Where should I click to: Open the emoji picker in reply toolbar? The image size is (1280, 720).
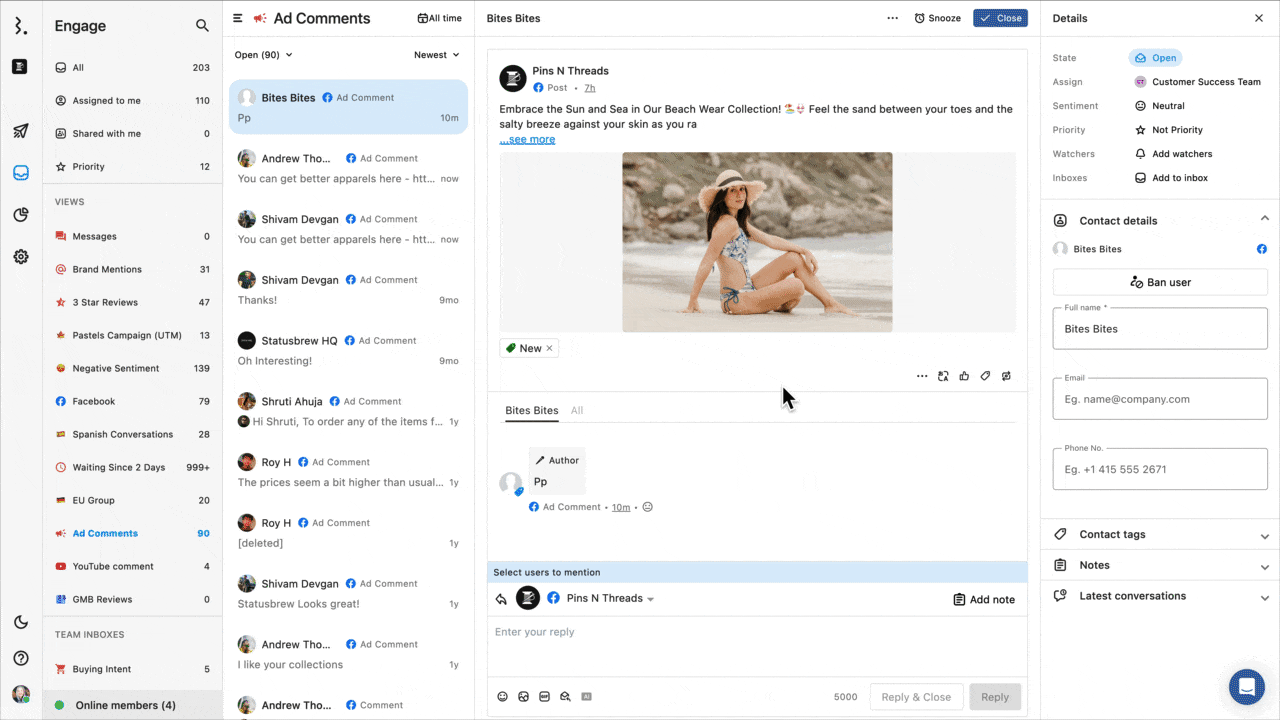pyautogui.click(x=502, y=697)
